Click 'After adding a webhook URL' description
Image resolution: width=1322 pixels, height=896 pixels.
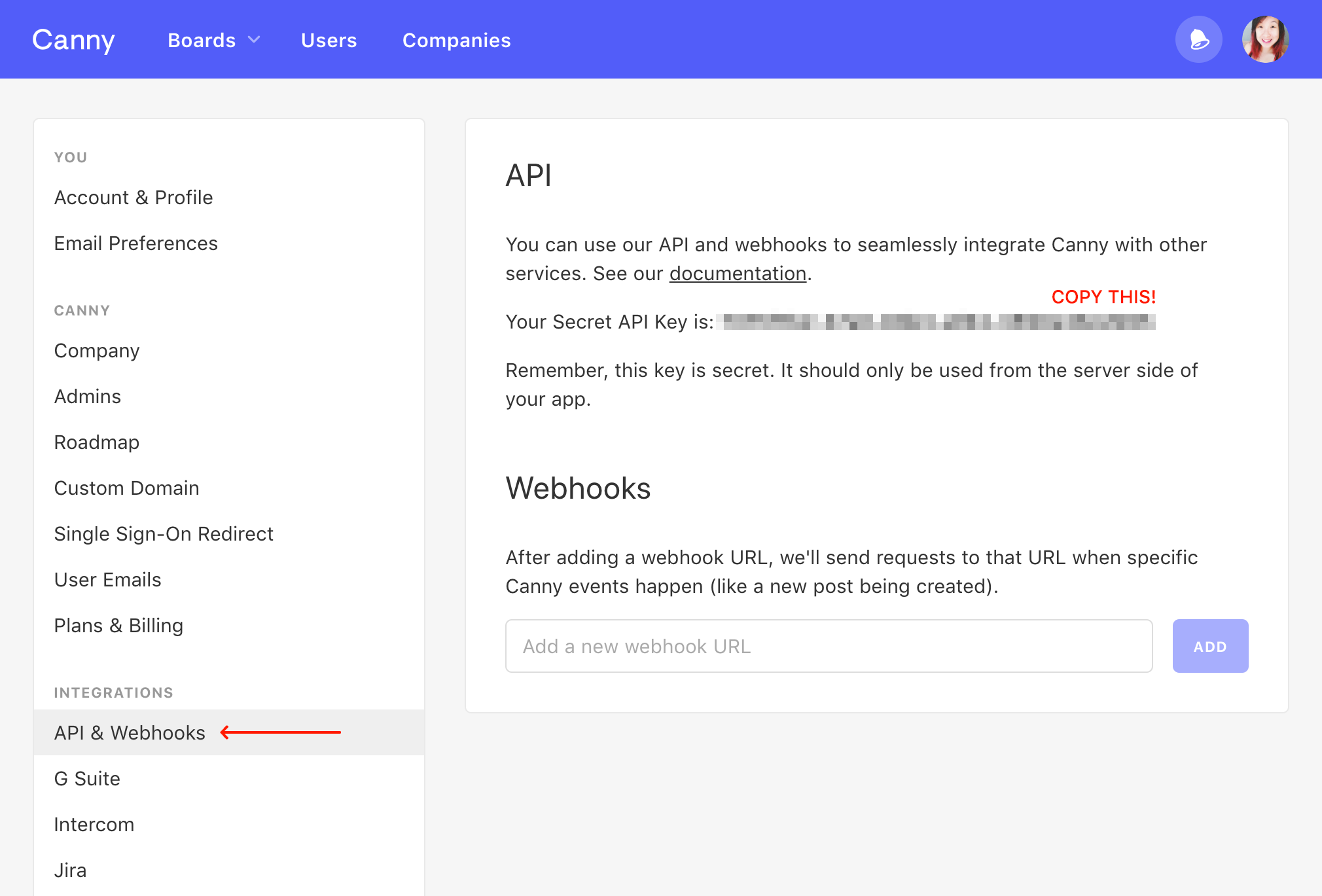[x=851, y=571]
